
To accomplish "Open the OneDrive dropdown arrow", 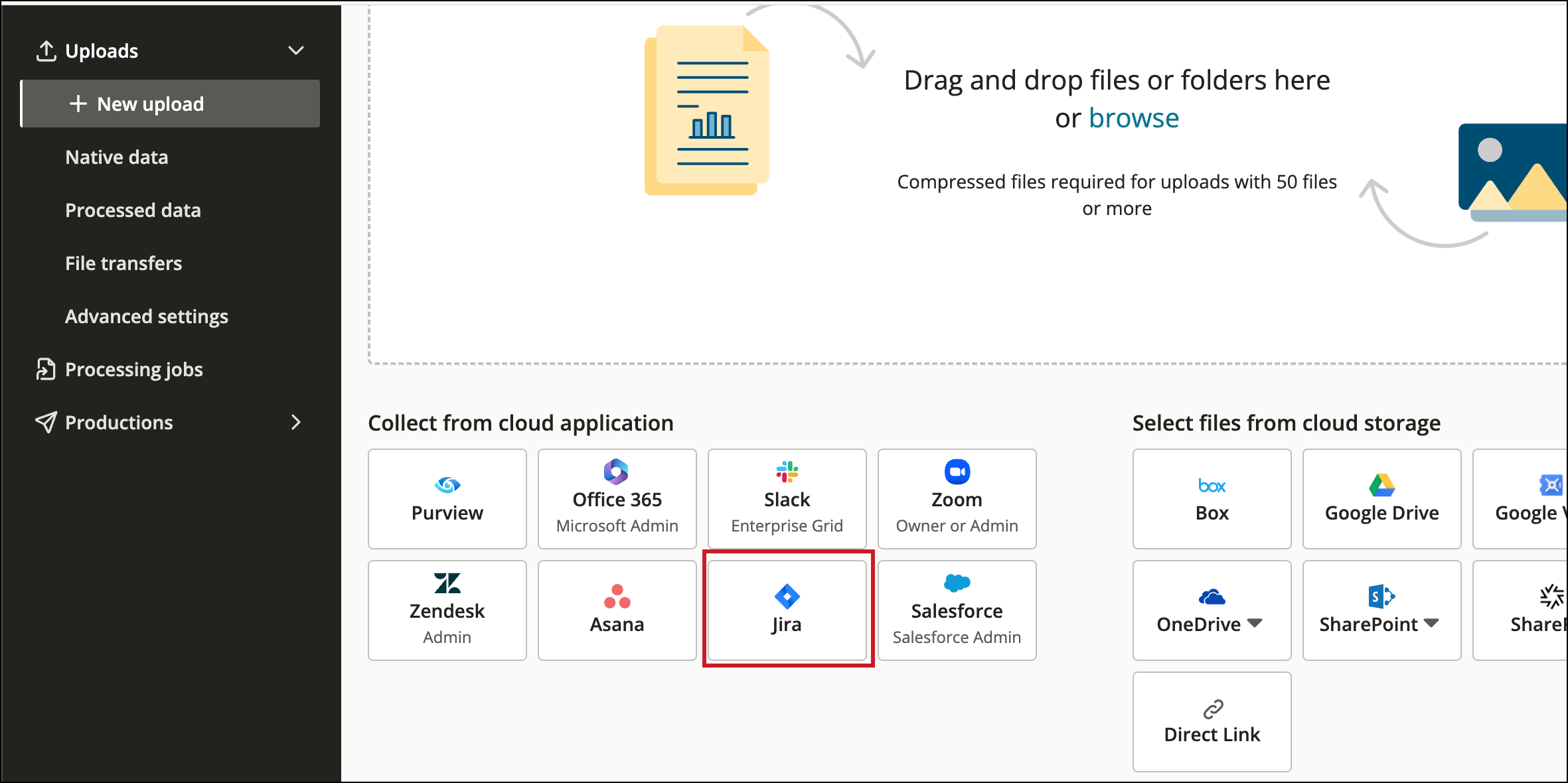I will [1254, 623].
